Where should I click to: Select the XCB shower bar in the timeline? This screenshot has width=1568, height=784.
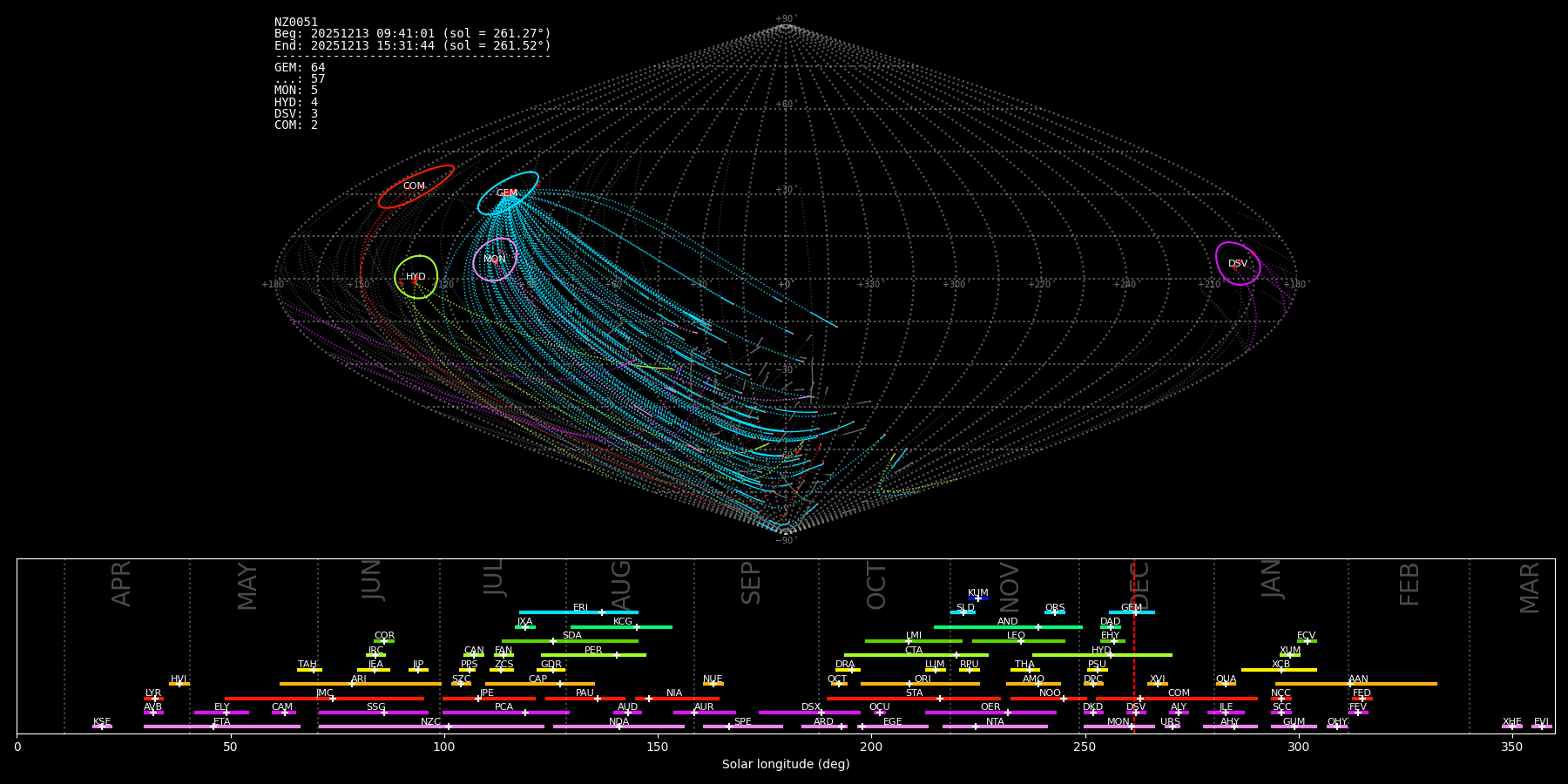[1279, 670]
